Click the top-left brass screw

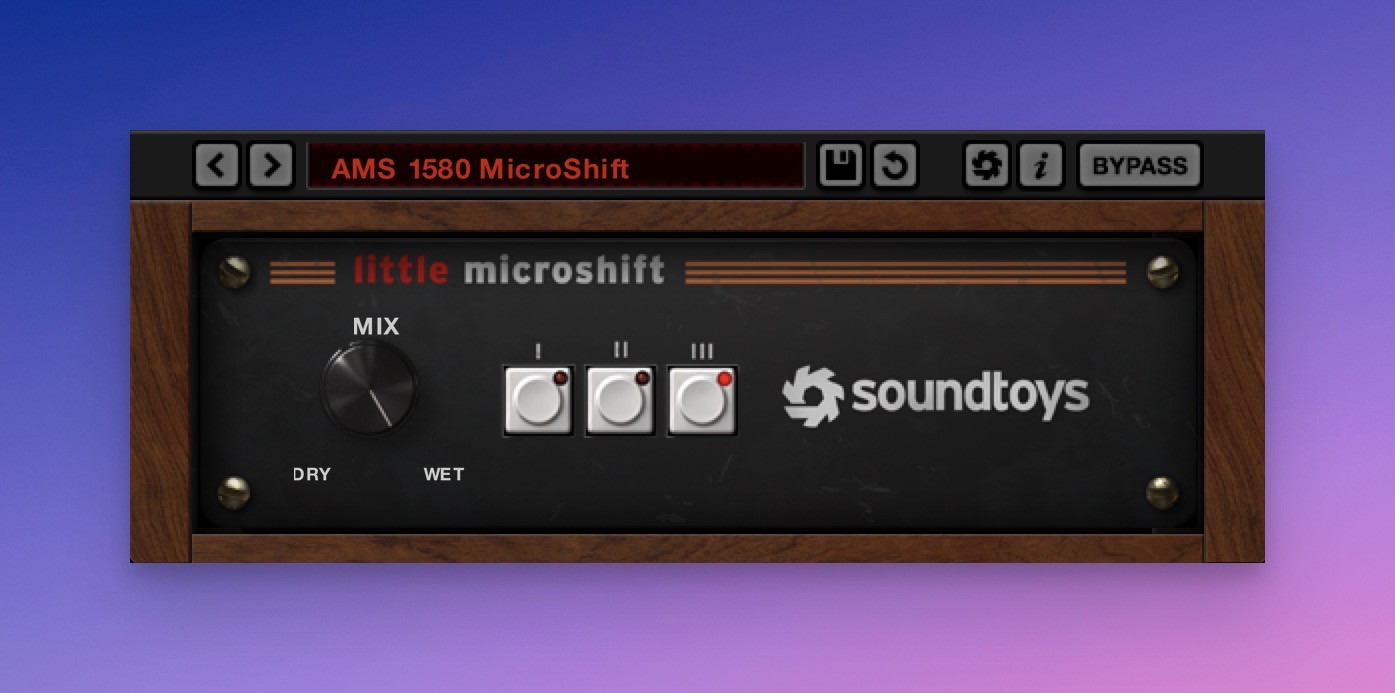point(234,272)
